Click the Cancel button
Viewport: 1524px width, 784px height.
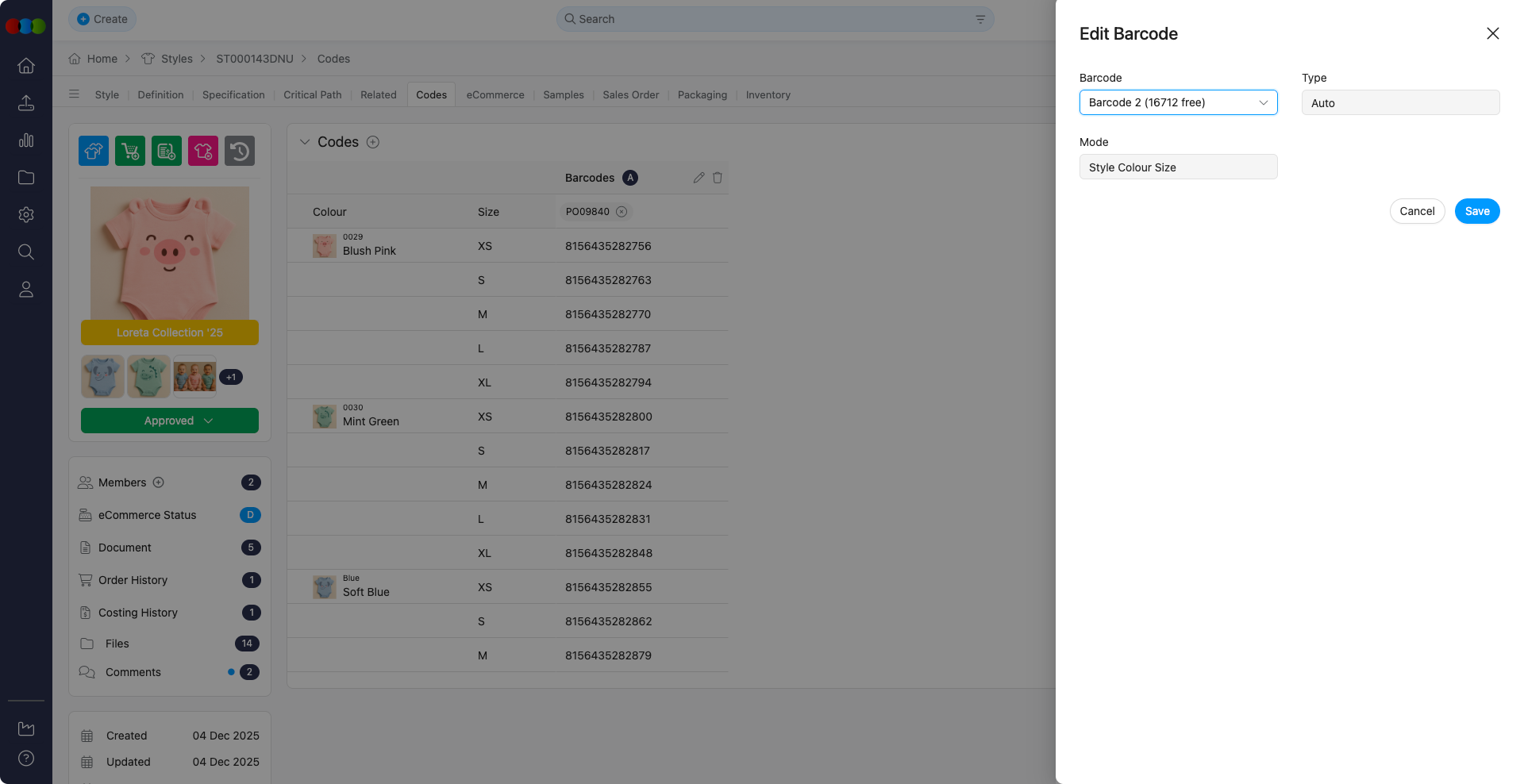(1417, 211)
